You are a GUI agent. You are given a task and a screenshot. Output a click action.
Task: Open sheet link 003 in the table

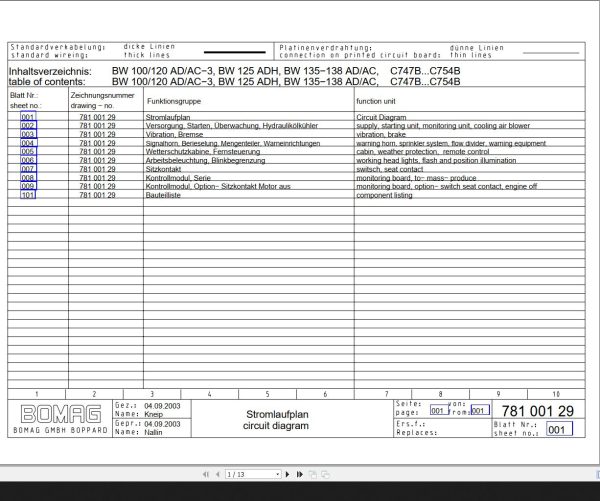[x=28, y=134]
